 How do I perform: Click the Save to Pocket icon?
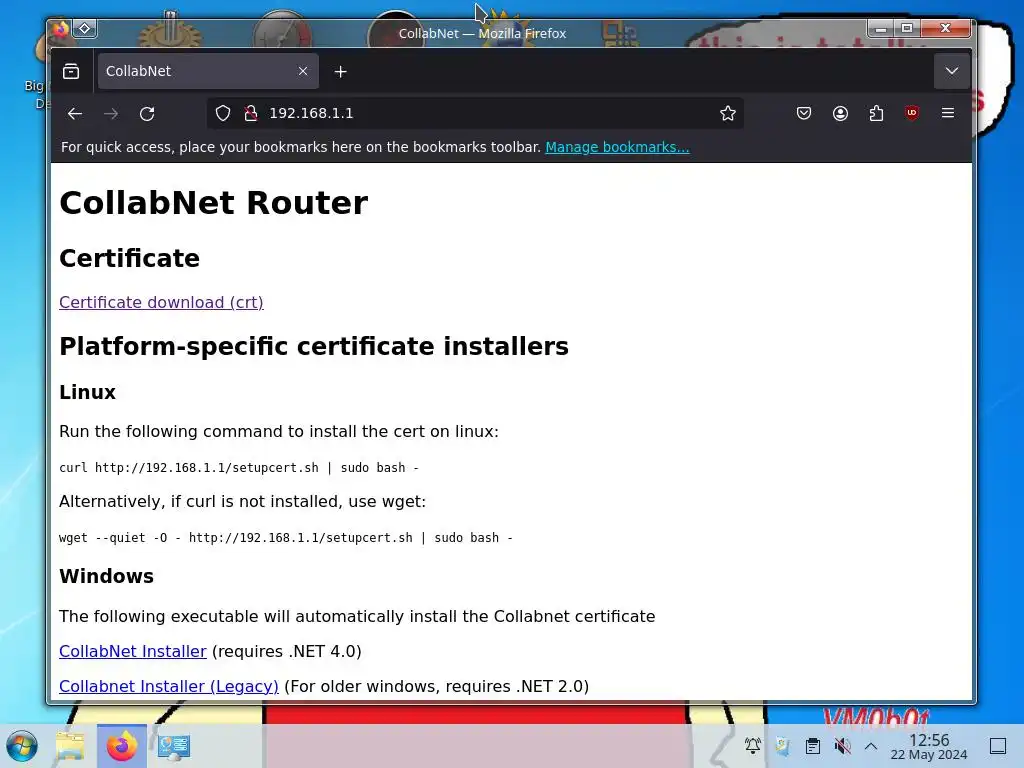click(x=804, y=114)
